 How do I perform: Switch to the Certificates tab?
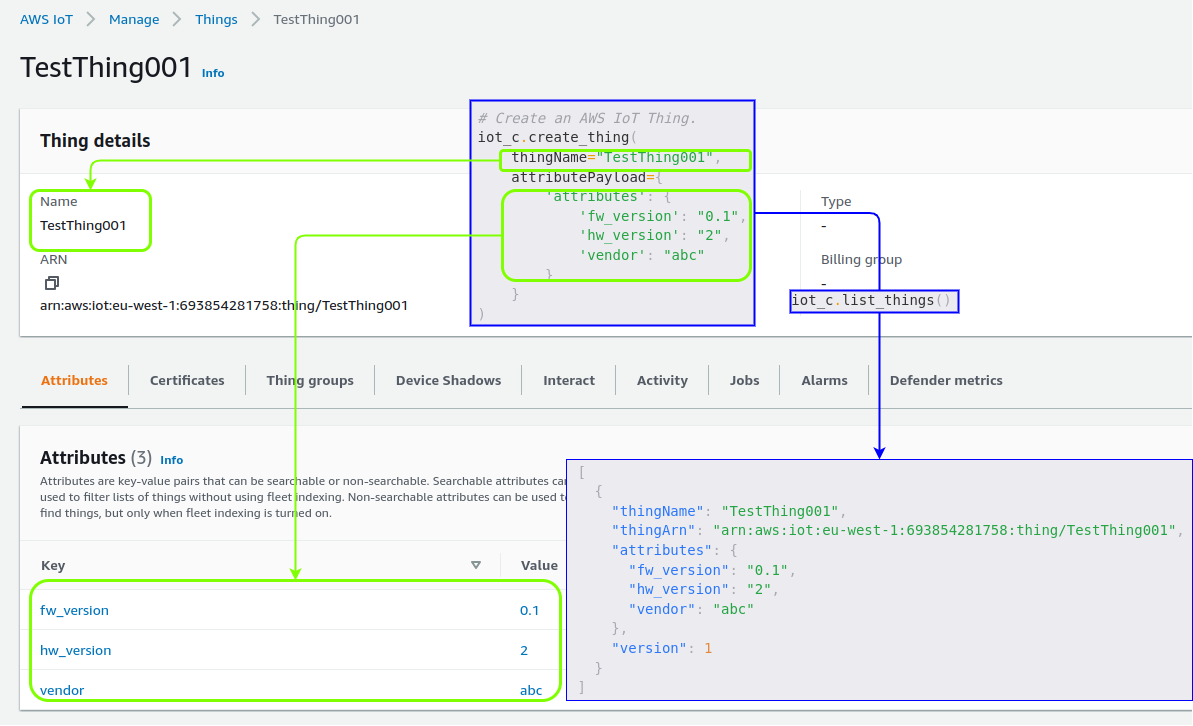pos(187,381)
